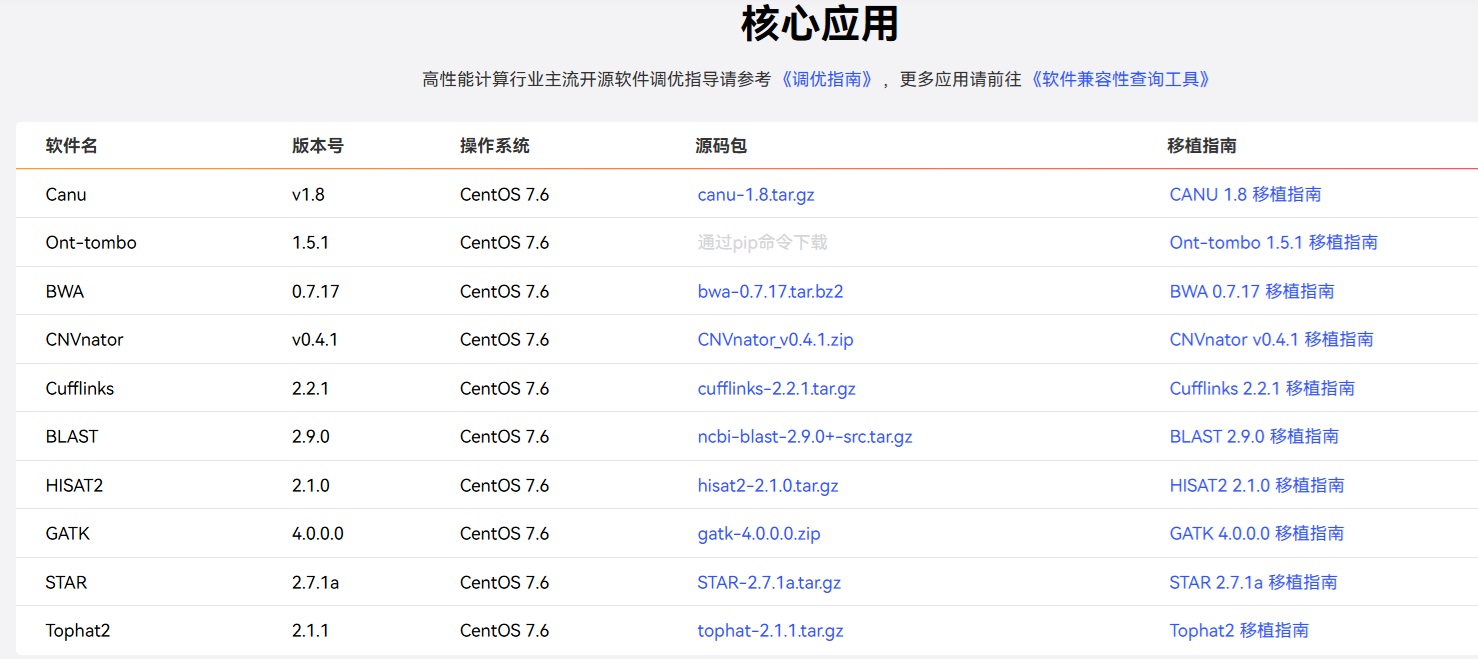Click the 2.1.1 version cell
The width and height of the screenshot is (1478, 659).
click(311, 631)
